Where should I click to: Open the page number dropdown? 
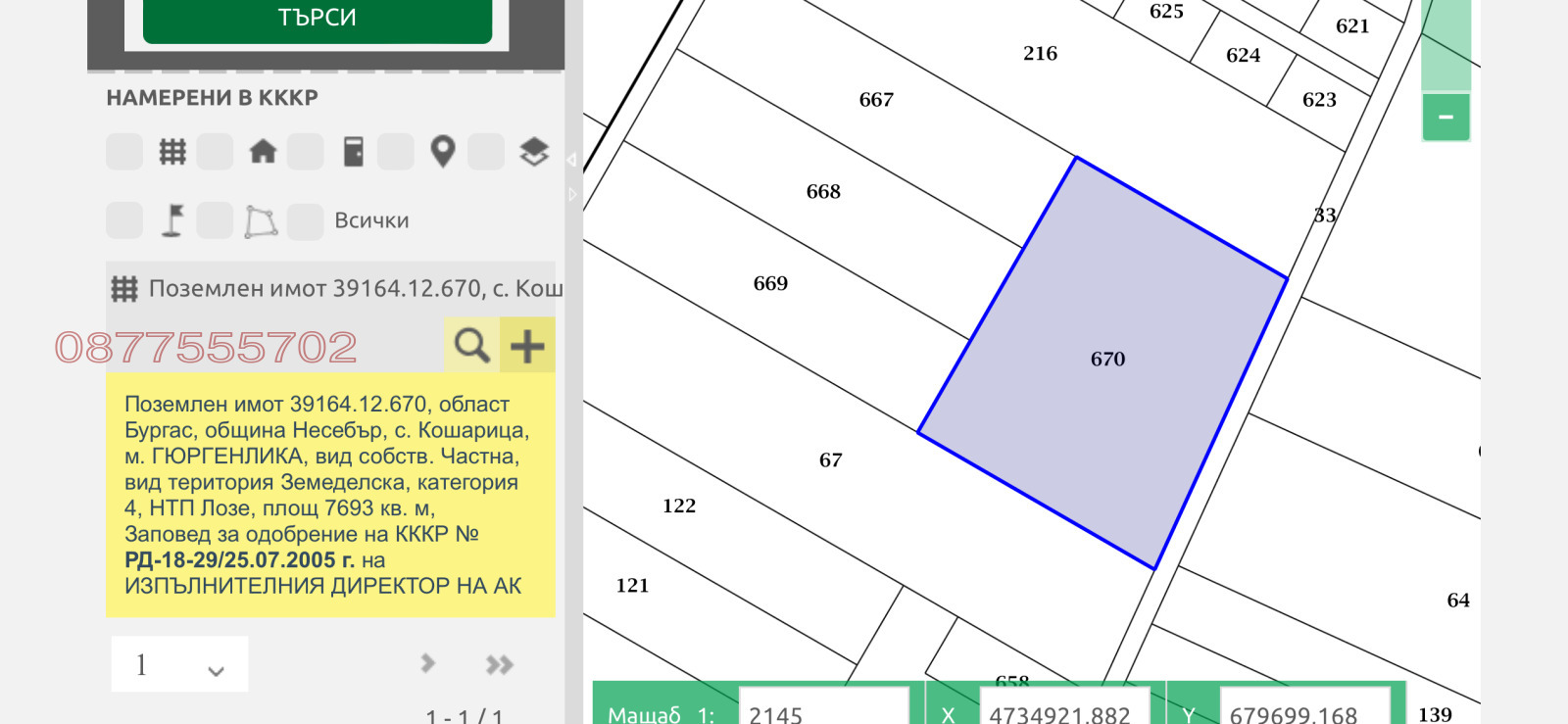[179, 665]
